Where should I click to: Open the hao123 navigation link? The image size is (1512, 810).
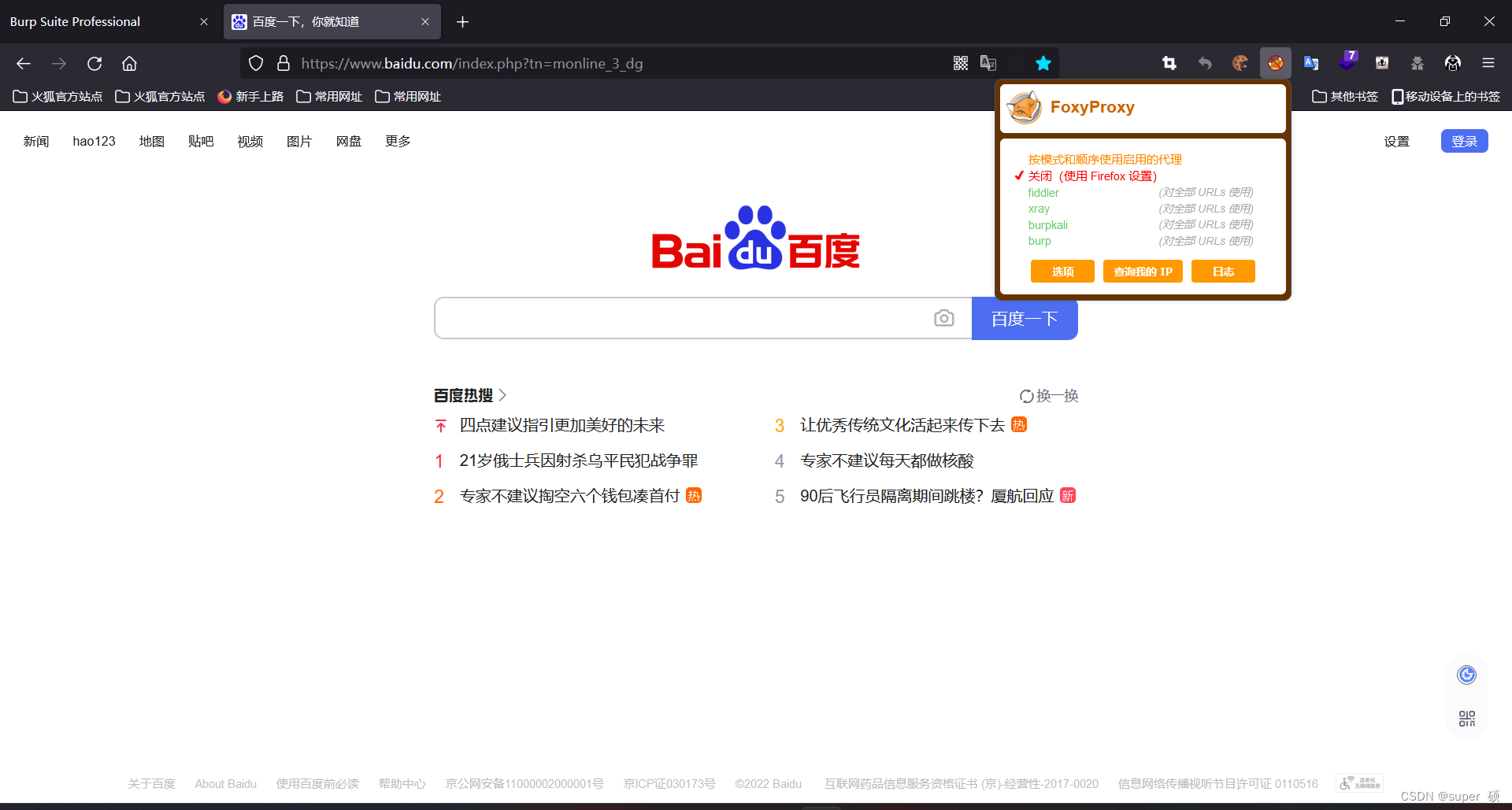point(94,142)
